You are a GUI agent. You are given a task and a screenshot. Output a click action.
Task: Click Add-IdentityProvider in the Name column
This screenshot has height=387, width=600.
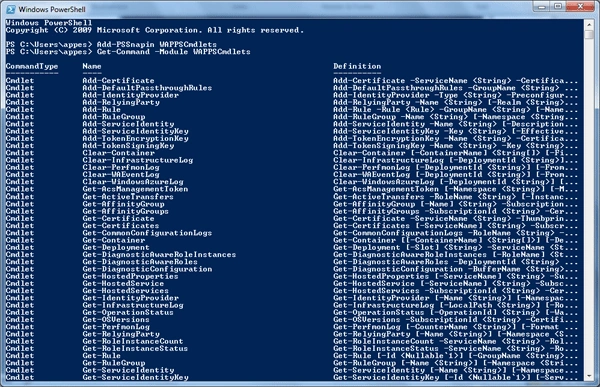[x=130, y=95]
